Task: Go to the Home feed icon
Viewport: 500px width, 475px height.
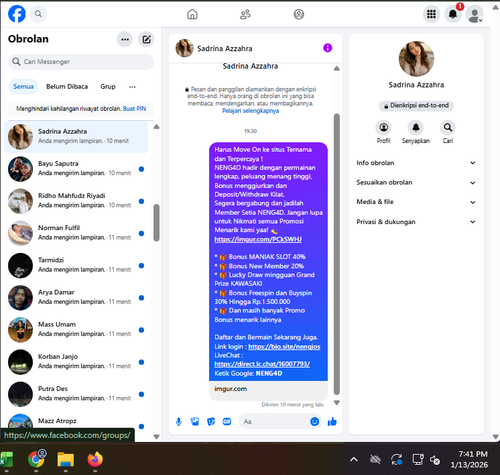Action: 192,14
